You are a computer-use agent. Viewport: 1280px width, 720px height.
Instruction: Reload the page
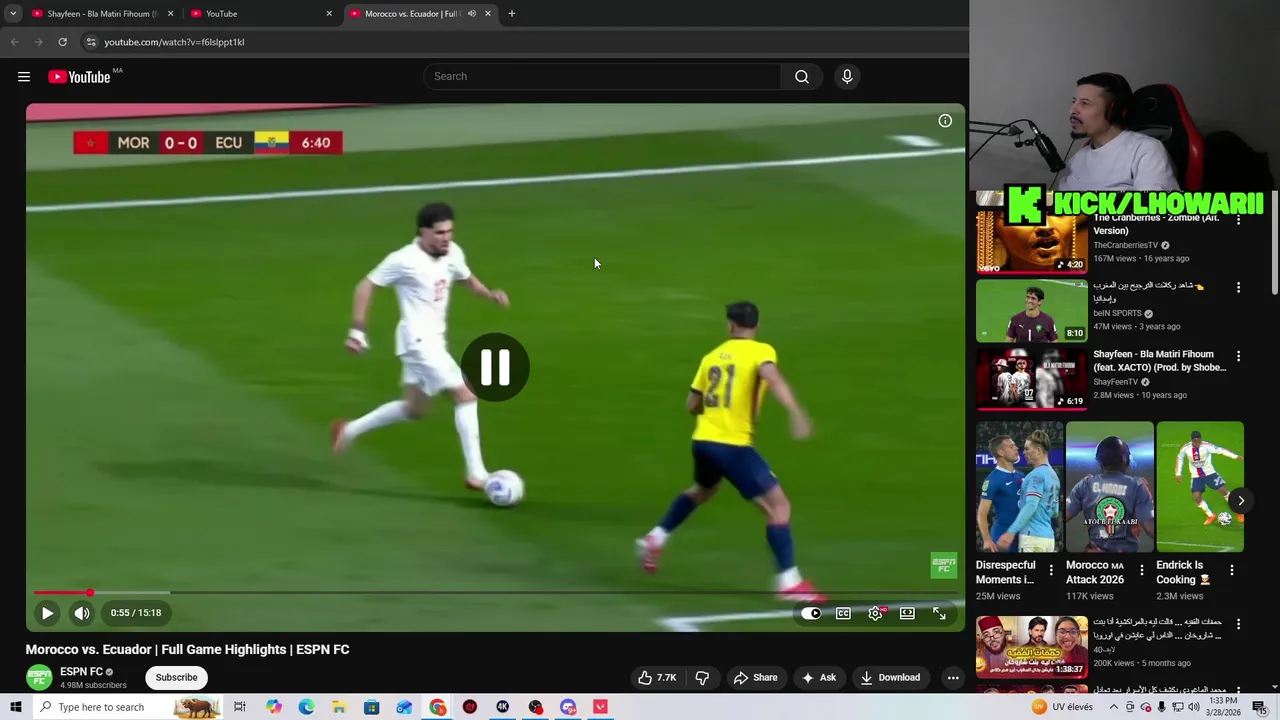[62, 42]
